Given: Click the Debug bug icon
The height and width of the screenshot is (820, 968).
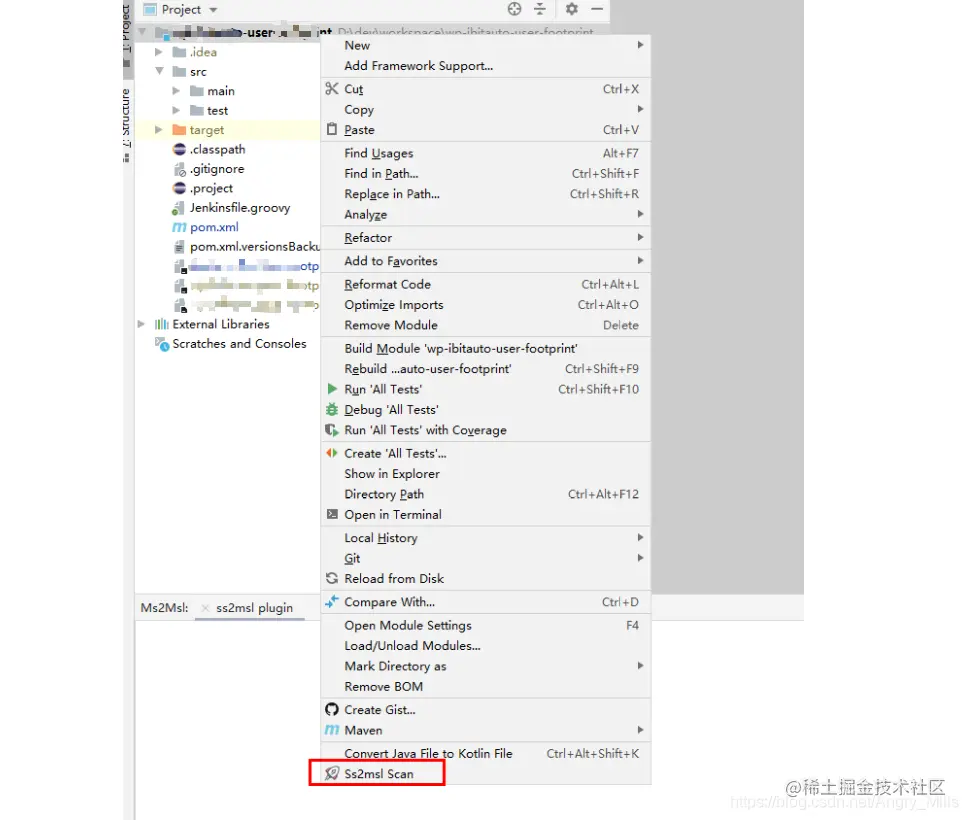Looking at the screenshot, I should coord(332,409).
